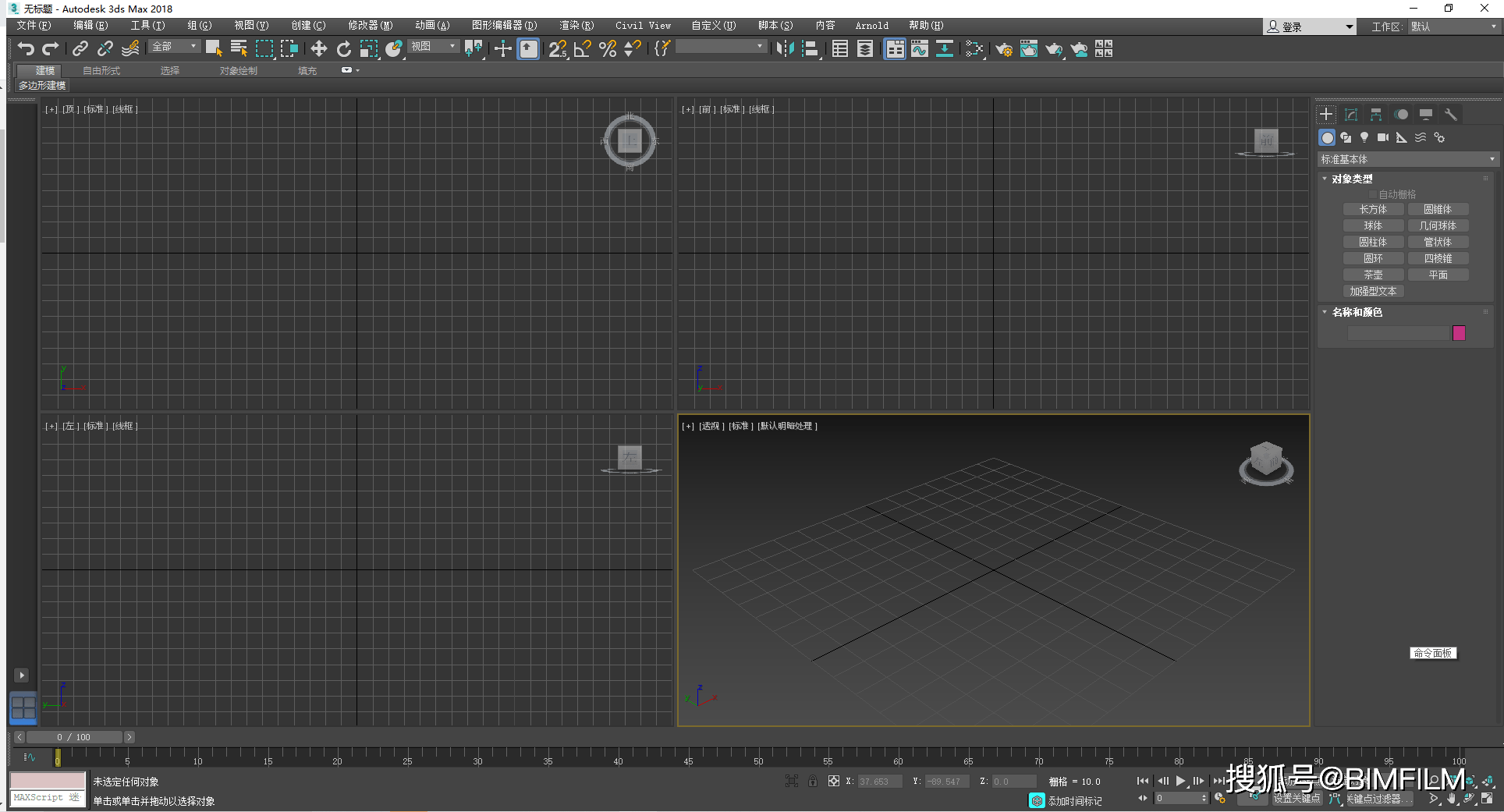Screen dimensions: 1504x812
Task: Toggle Keyboard Shortcut Override button
Action: click(528, 49)
